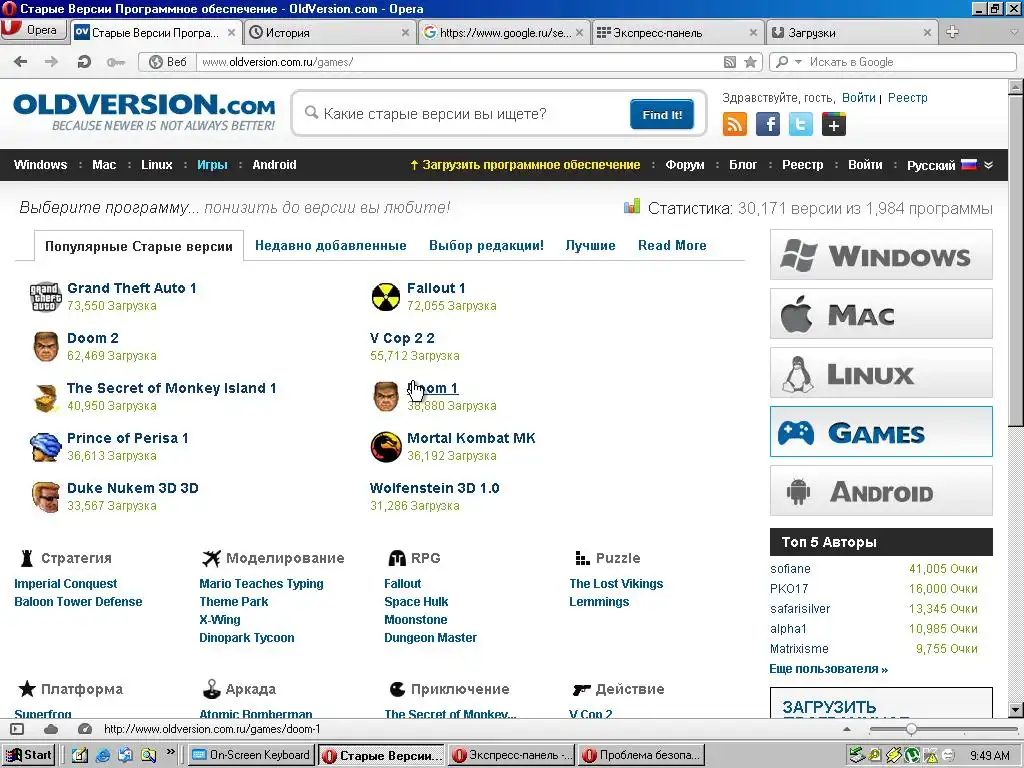Click the Find It! search button
1024x768 pixels.
point(662,114)
